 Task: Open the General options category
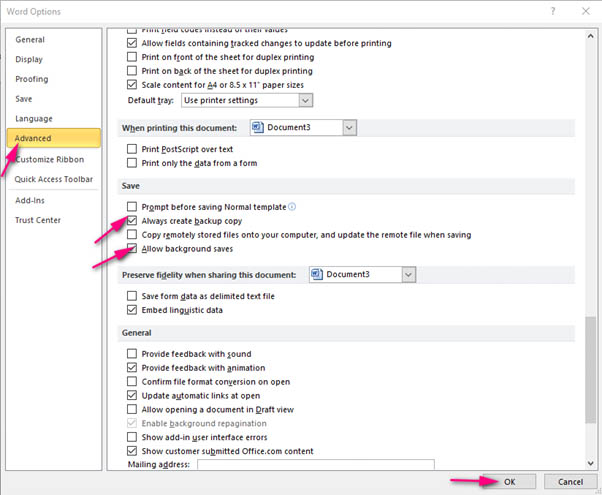[x=53, y=40]
